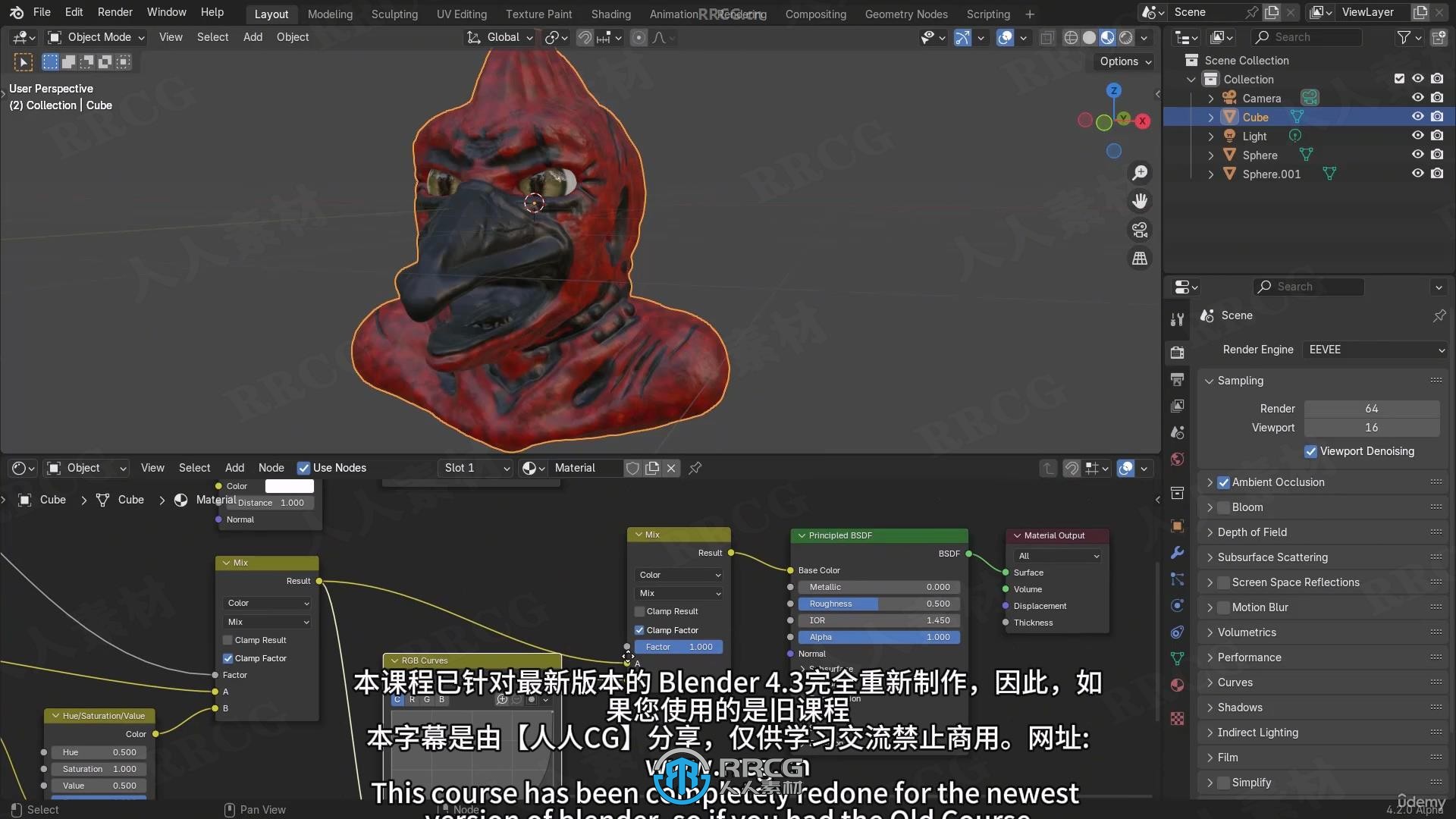Open the Render Engine EEVEE dropdown
The image size is (1456, 819).
(x=1375, y=350)
